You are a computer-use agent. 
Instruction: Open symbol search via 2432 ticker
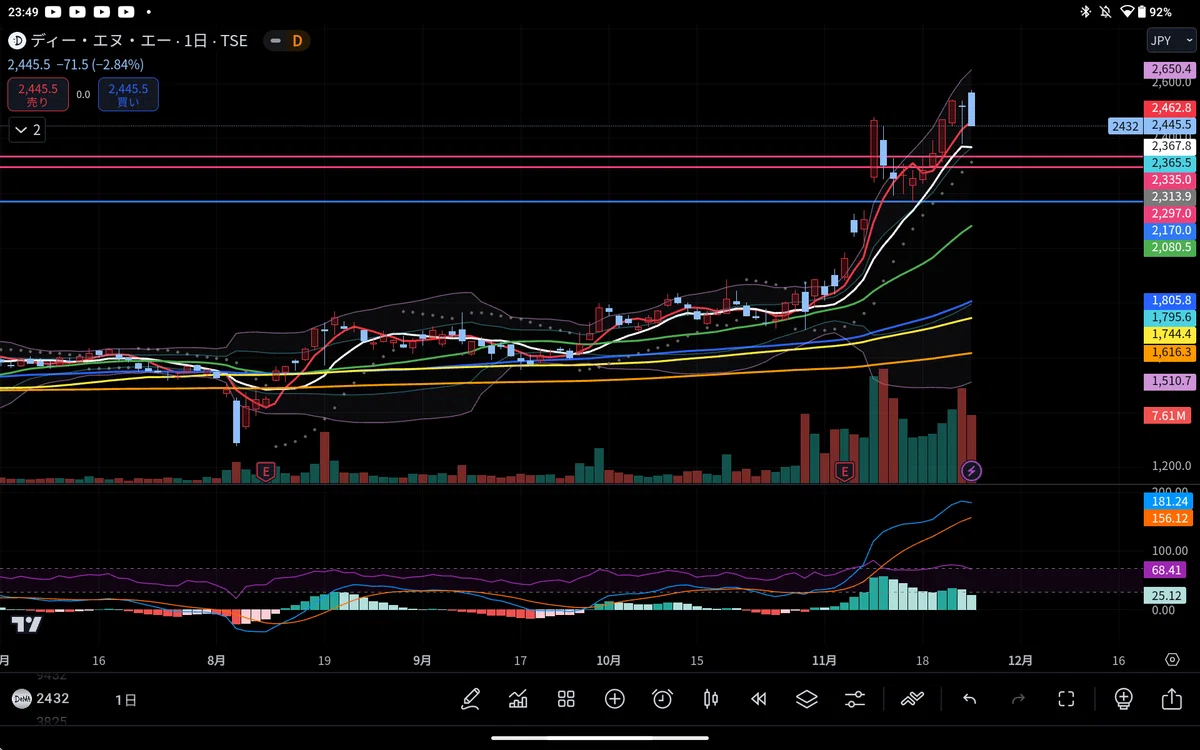(53, 699)
